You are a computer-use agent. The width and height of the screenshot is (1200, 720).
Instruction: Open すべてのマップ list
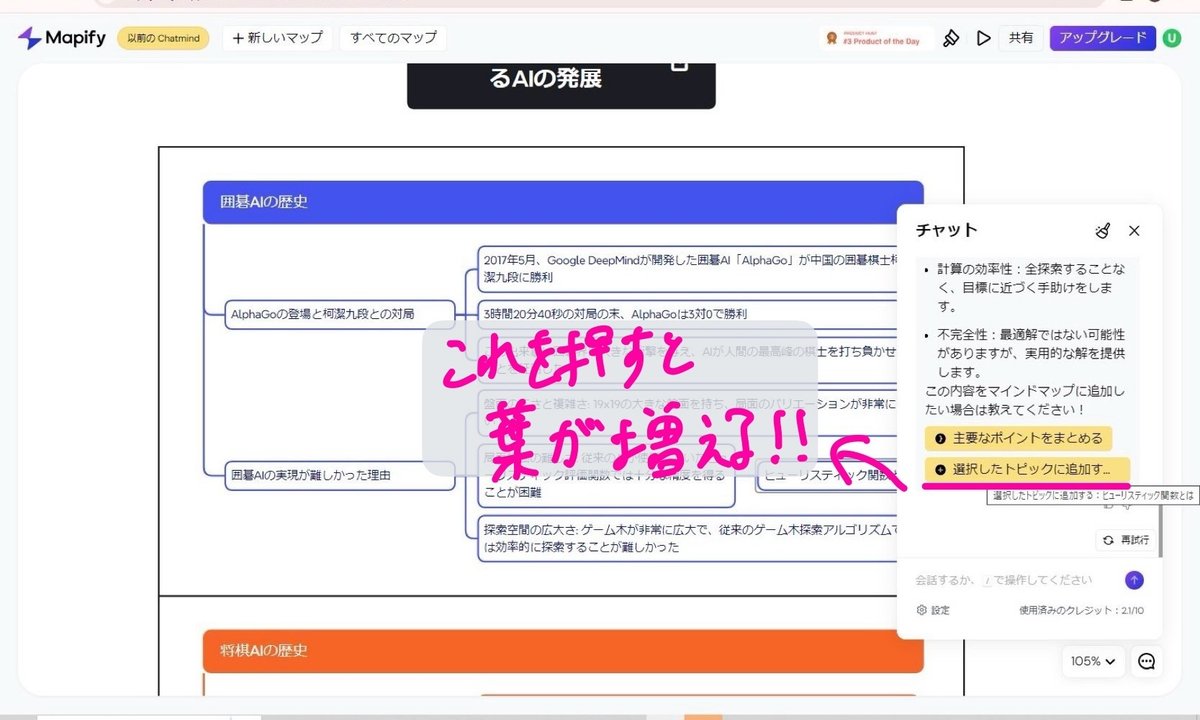(393, 38)
